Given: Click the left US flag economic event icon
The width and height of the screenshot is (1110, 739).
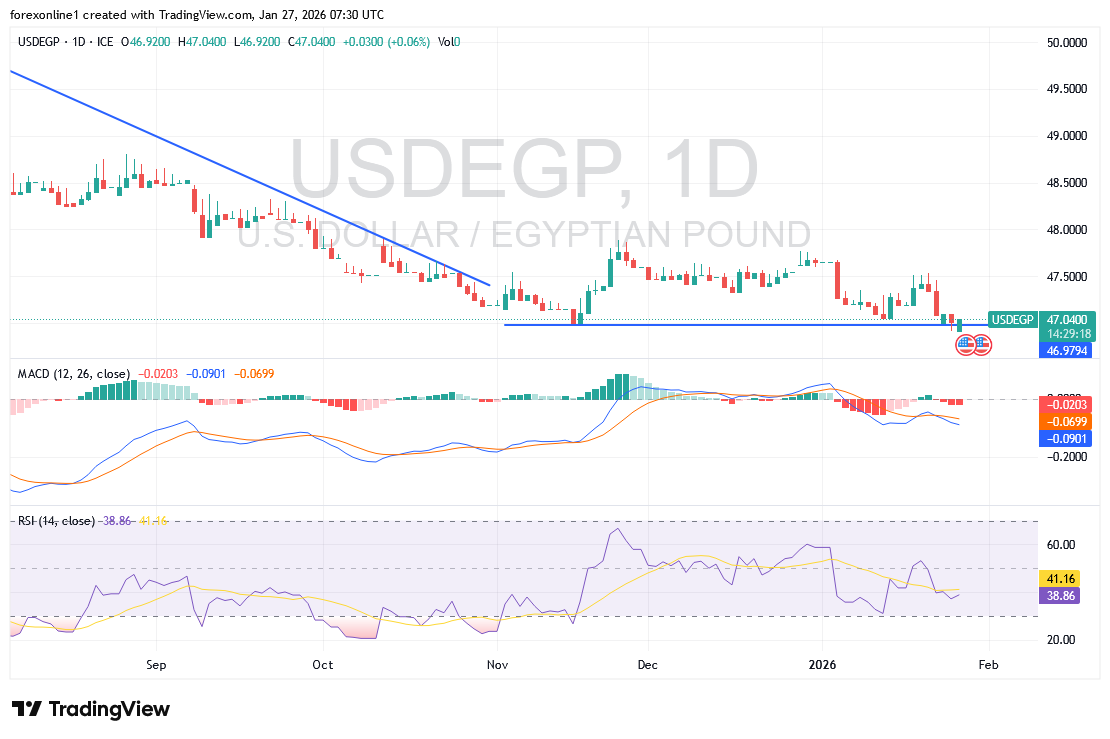Looking at the screenshot, I should [965, 345].
